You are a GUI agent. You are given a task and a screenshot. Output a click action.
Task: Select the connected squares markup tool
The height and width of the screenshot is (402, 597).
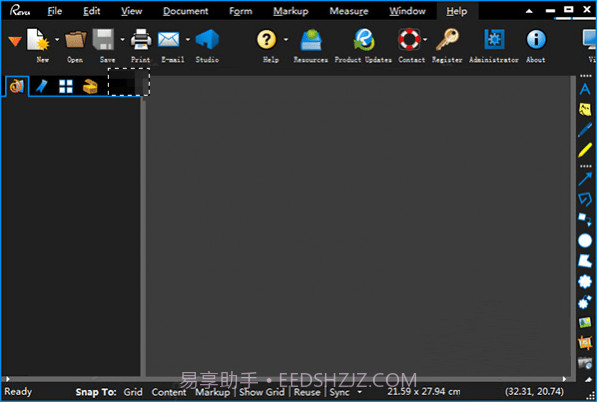[585, 220]
